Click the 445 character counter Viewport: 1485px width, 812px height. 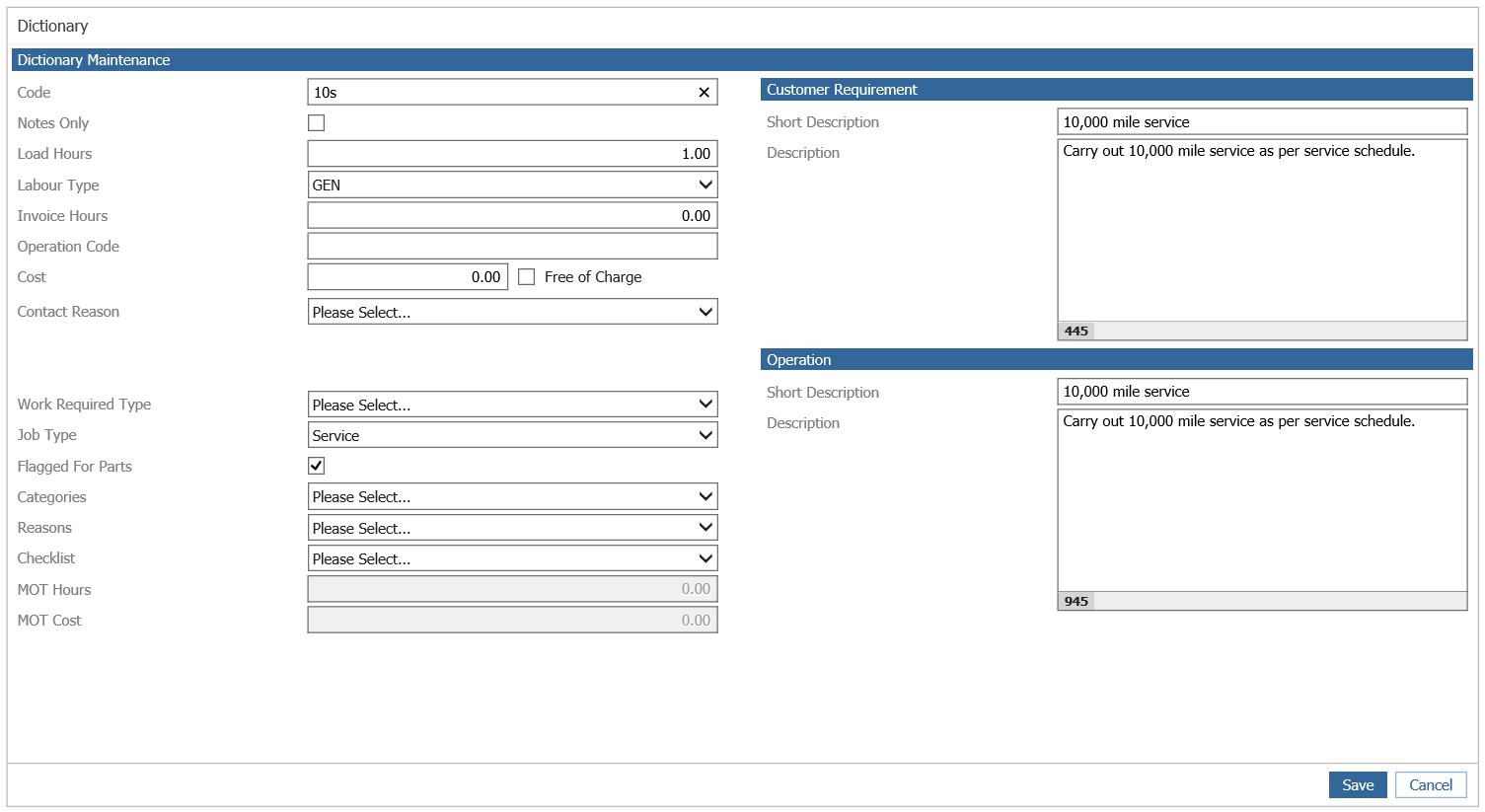pos(1077,332)
